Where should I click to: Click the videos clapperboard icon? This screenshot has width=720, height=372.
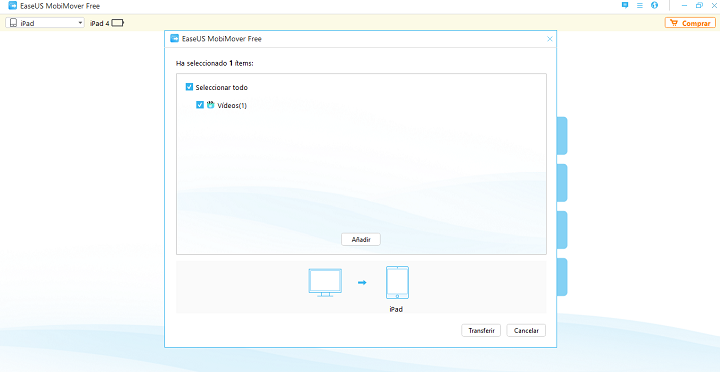(210, 105)
